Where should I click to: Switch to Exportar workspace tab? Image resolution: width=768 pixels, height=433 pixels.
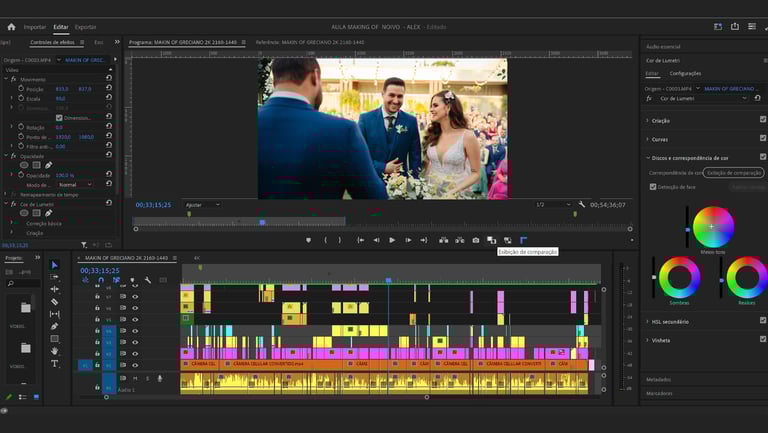tap(85, 27)
